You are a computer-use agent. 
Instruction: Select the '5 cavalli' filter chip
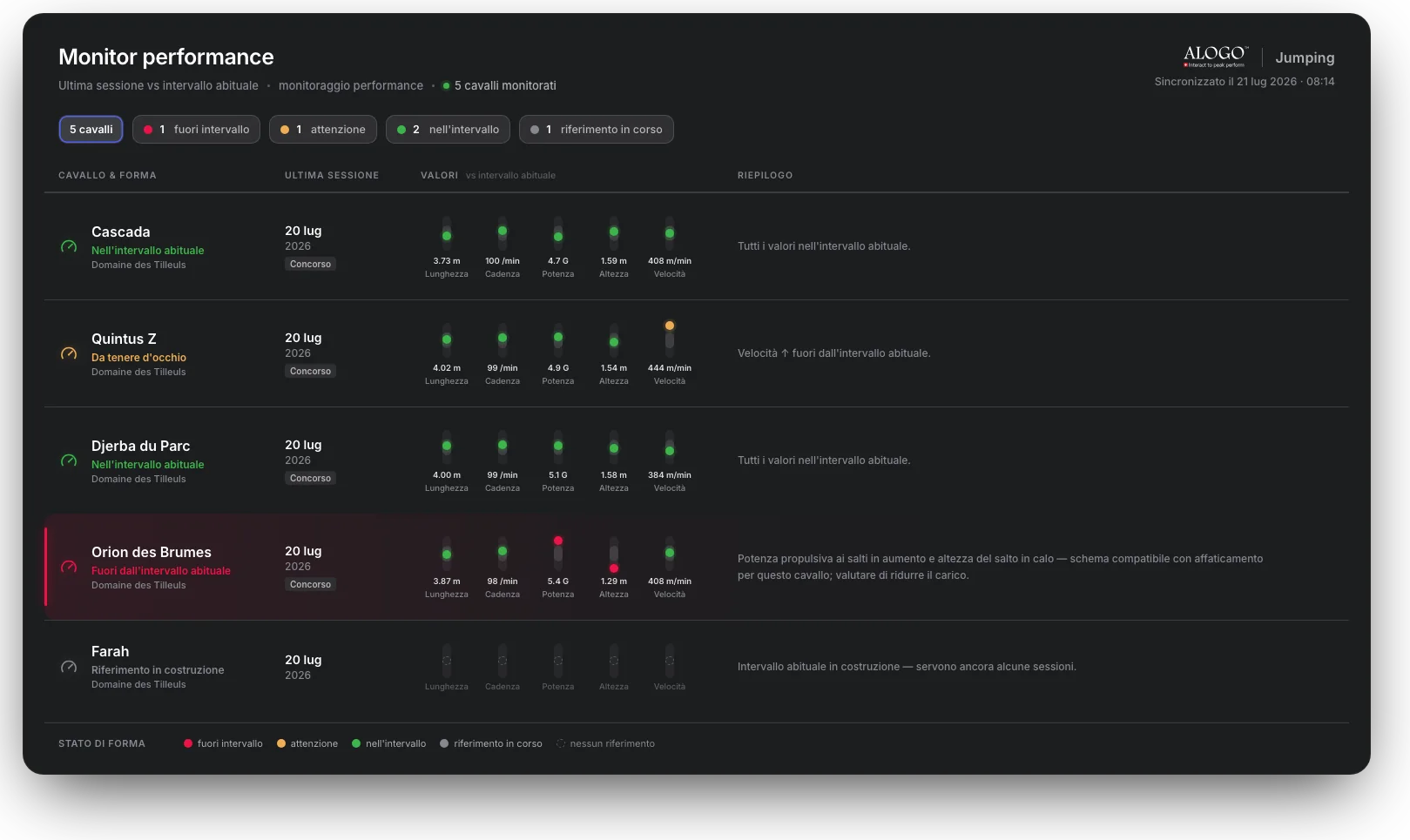click(x=91, y=130)
